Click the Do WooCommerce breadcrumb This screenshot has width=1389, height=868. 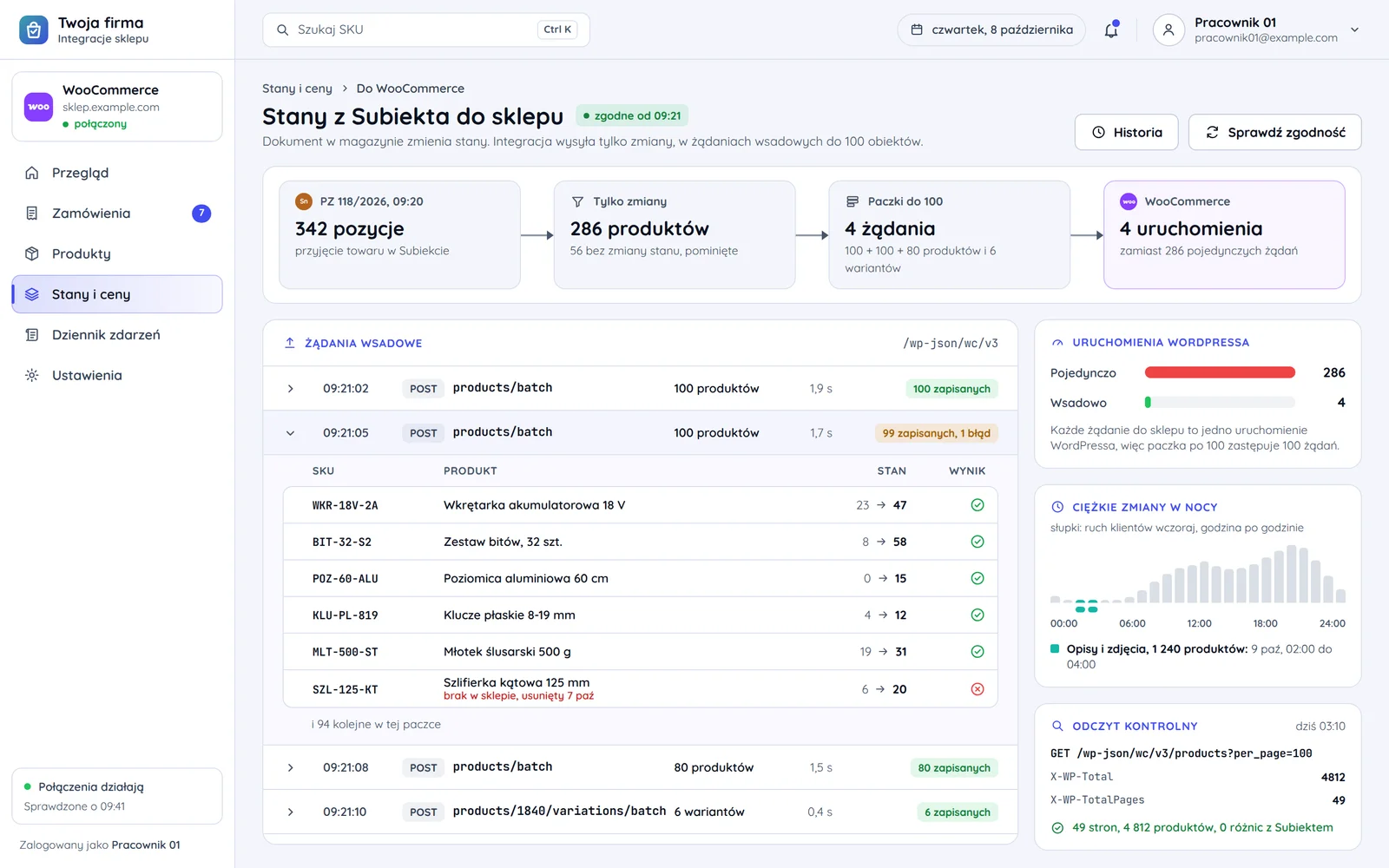[x=410, y=89]
